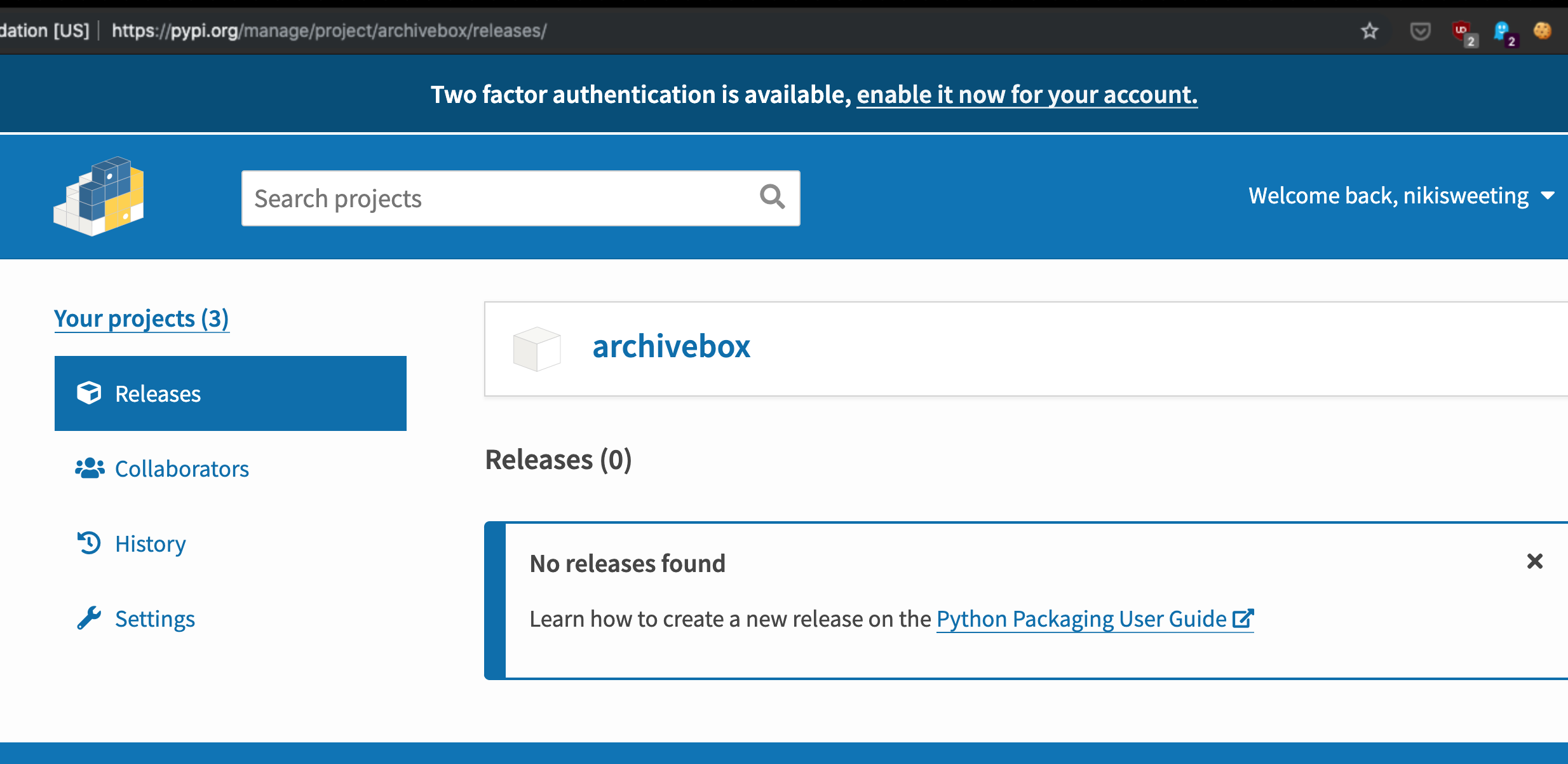Click the search magnifier icon
Viewport: 1568px width, 764px height.
(772, 197)
